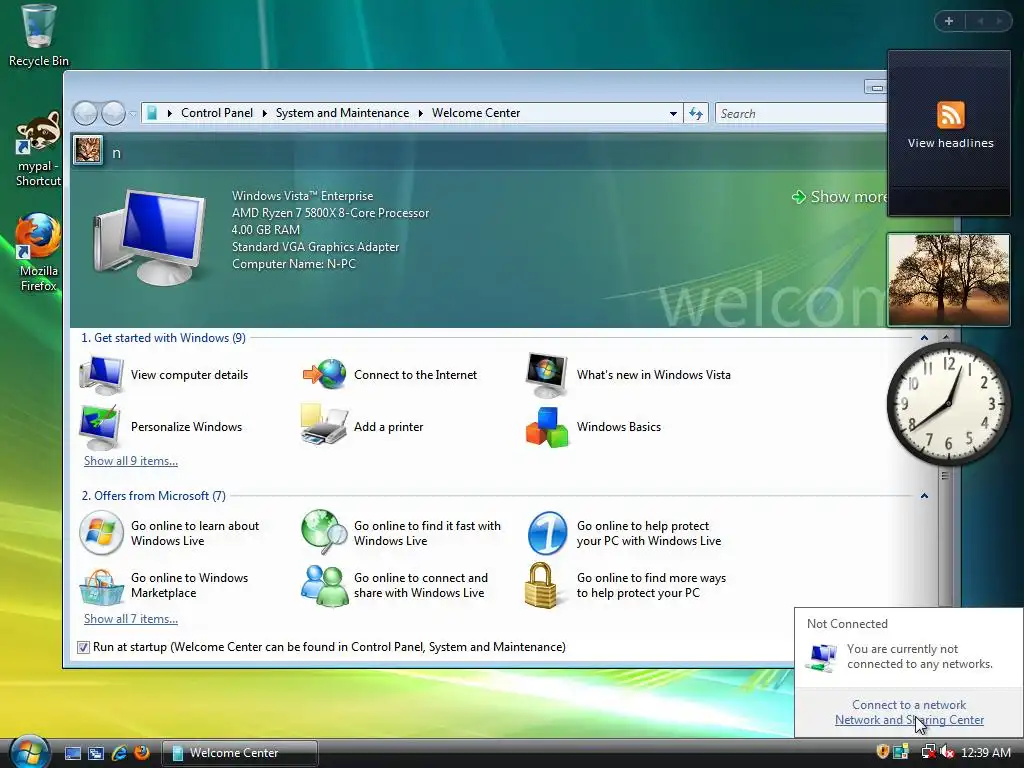Click the find it fast magnifier globe icon
1024x768 pixels.
[325, 532]
